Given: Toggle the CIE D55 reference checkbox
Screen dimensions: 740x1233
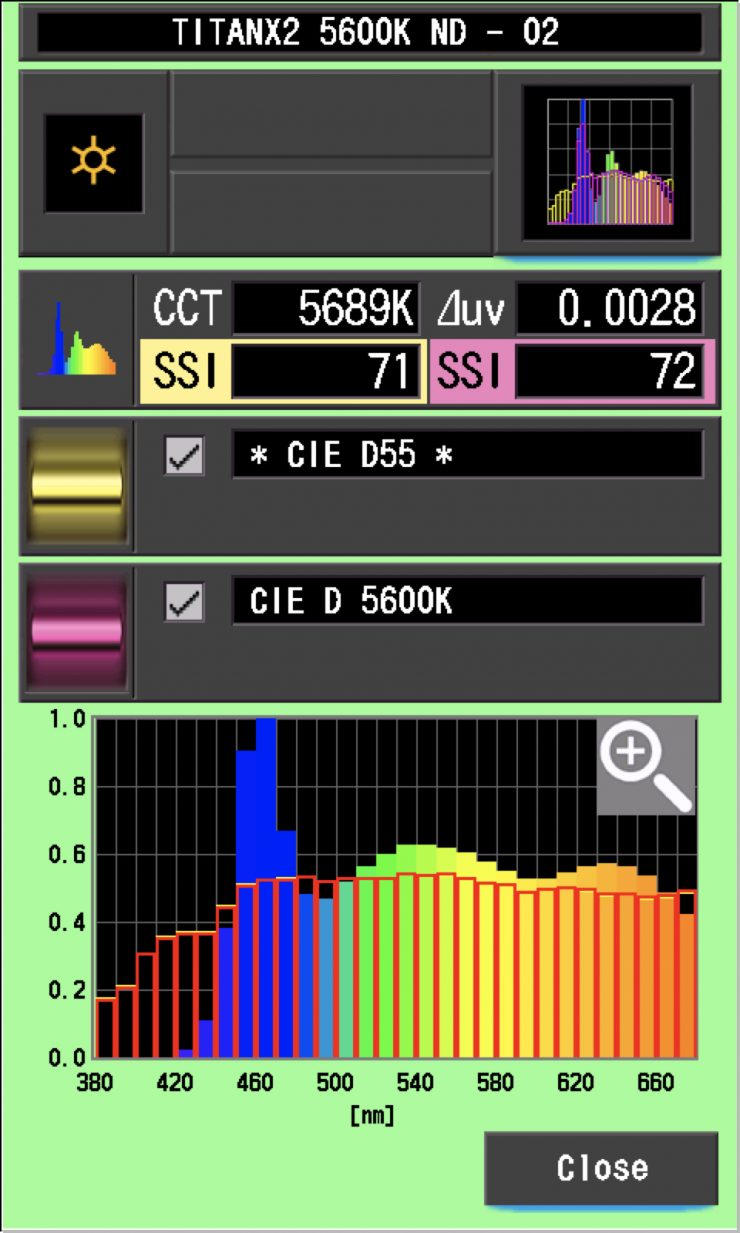Looking at the screenshot, I should click(x=184, y=456).
